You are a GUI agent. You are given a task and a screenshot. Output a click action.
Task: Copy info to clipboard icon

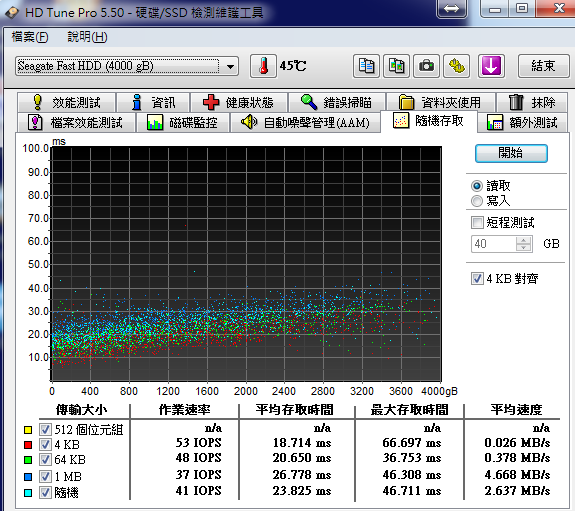pos(366,66)
